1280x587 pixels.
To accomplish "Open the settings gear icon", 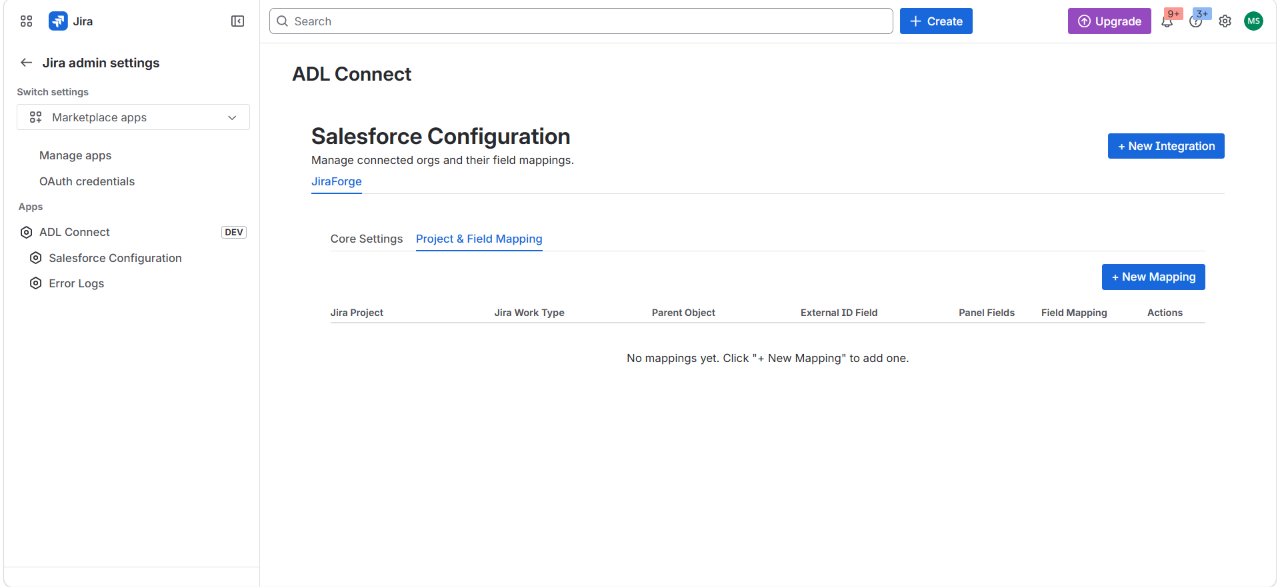I will (x=1225, y=21).
